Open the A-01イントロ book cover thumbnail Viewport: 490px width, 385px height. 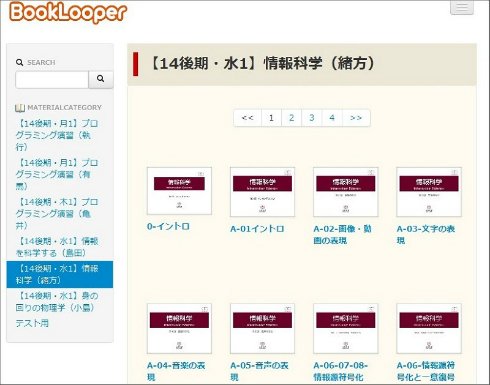click(x=262, y=192)
